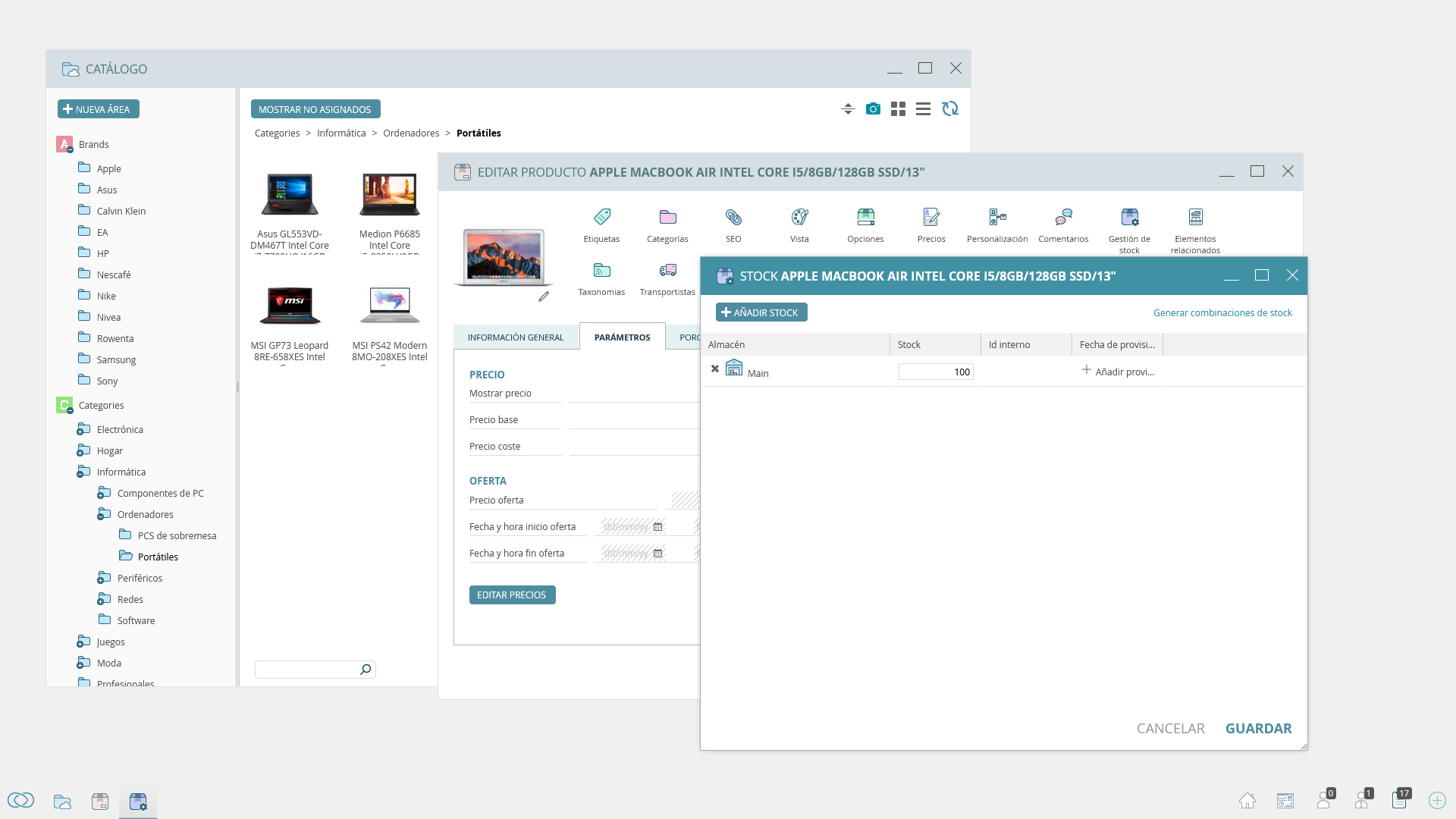Open calendar for Fecha inicio oferta
1456x819 pixels.
pyautogui.click(x=657, y=526)
